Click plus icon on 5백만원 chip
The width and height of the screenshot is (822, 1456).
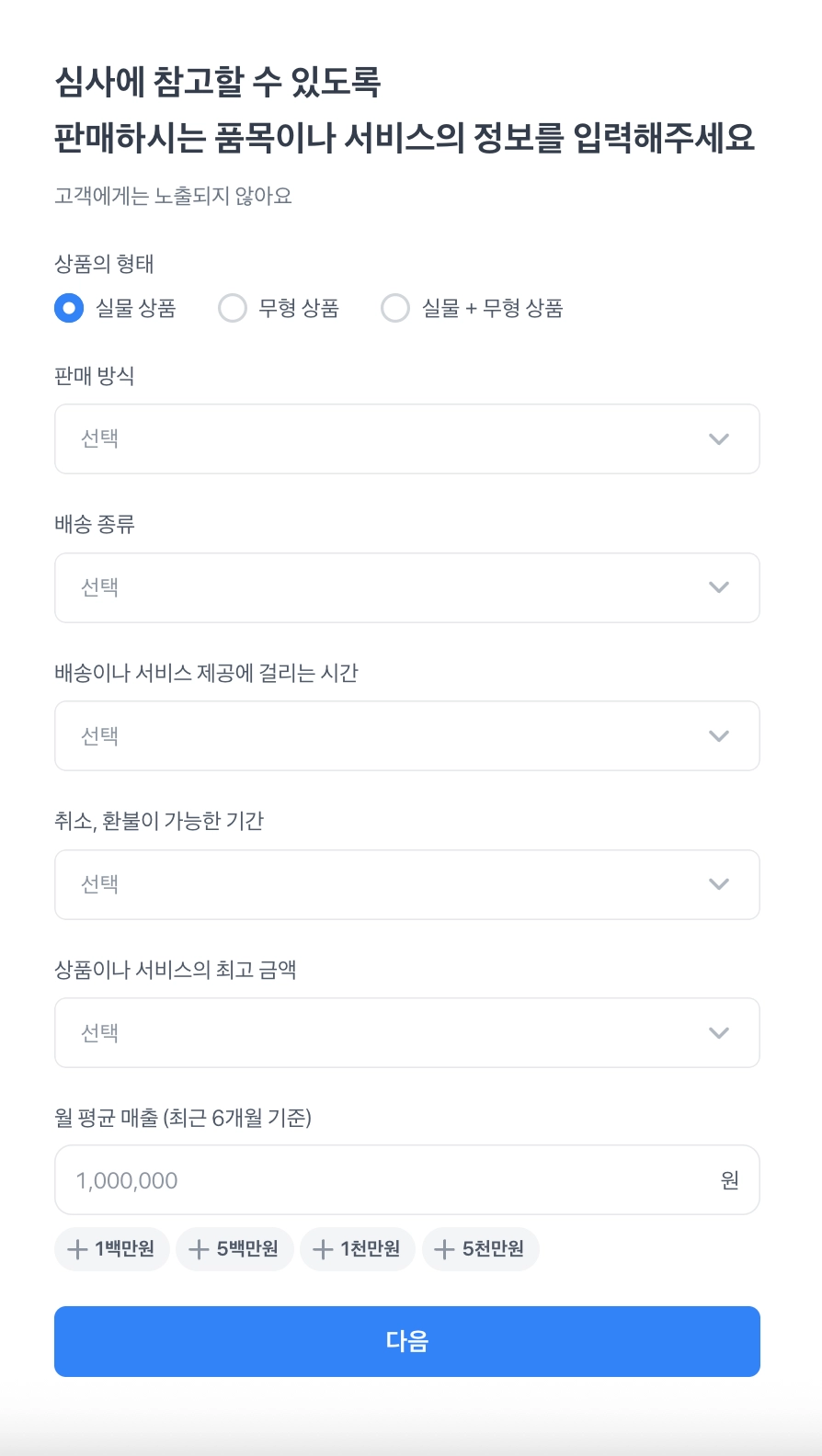pyautogui.click(x=199, y=1249)
